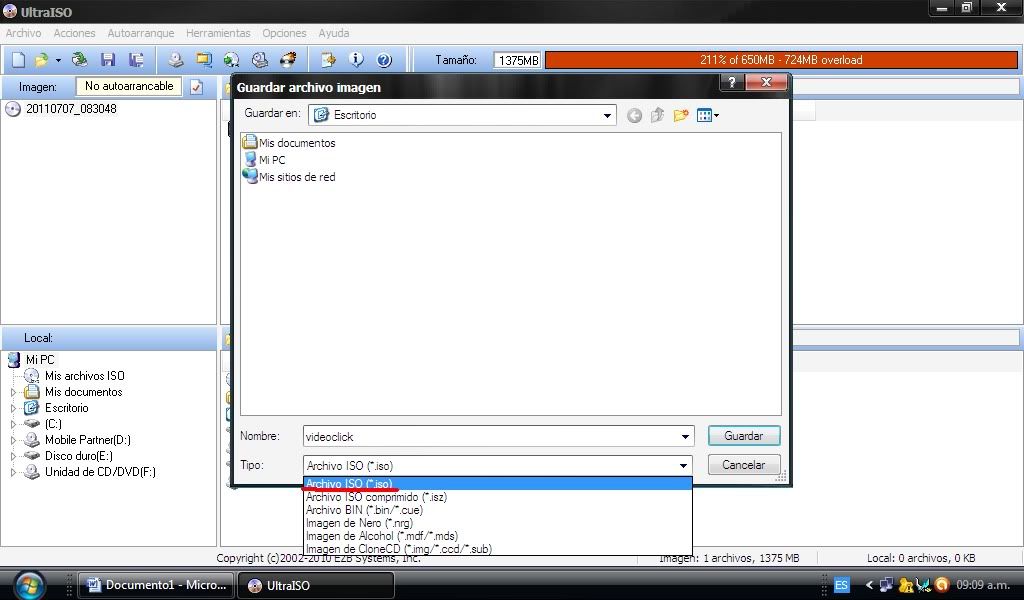Click the Guardar button
The image size is (1024, 600).
point(744,435)
